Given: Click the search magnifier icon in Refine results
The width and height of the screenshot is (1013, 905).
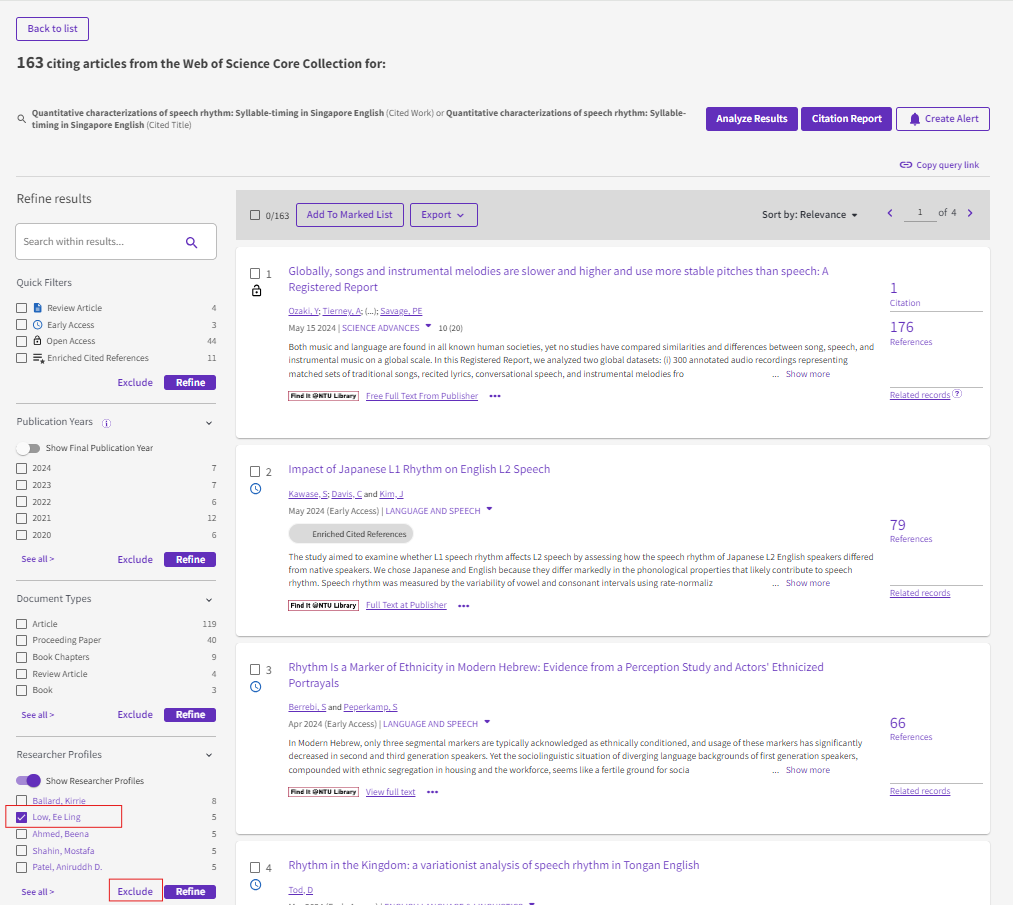Looking at the screenshot, I should pos(191,242).
